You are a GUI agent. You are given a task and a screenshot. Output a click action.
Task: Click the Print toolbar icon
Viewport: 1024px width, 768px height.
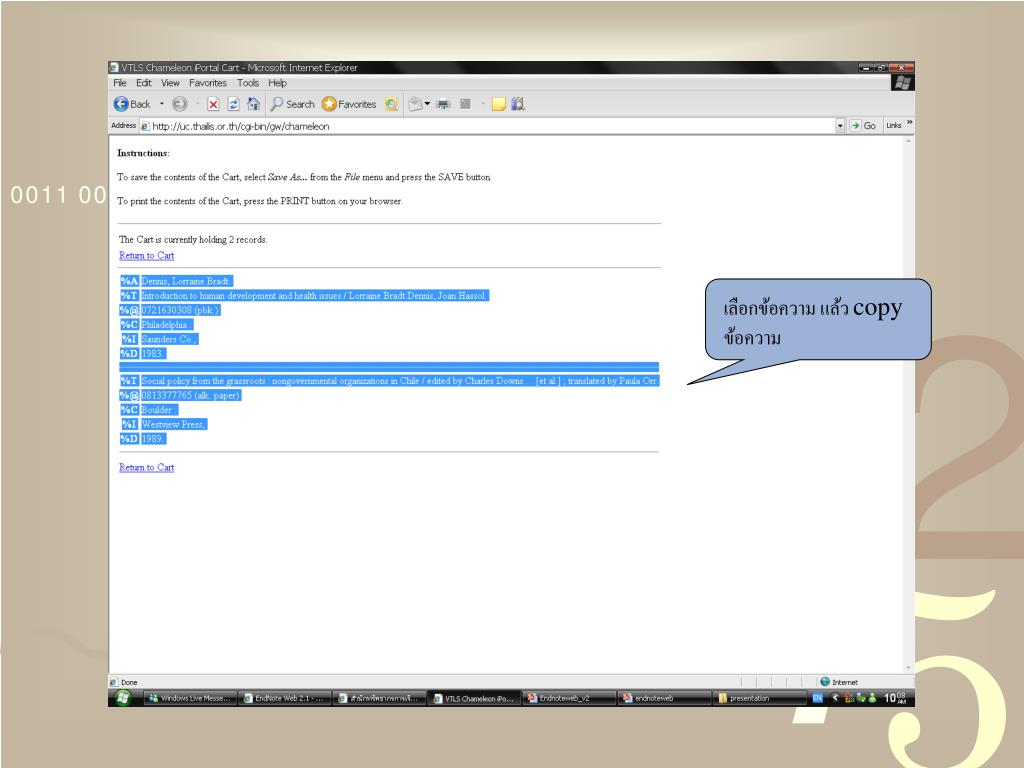pyautogui.click(x=443, y=104)
